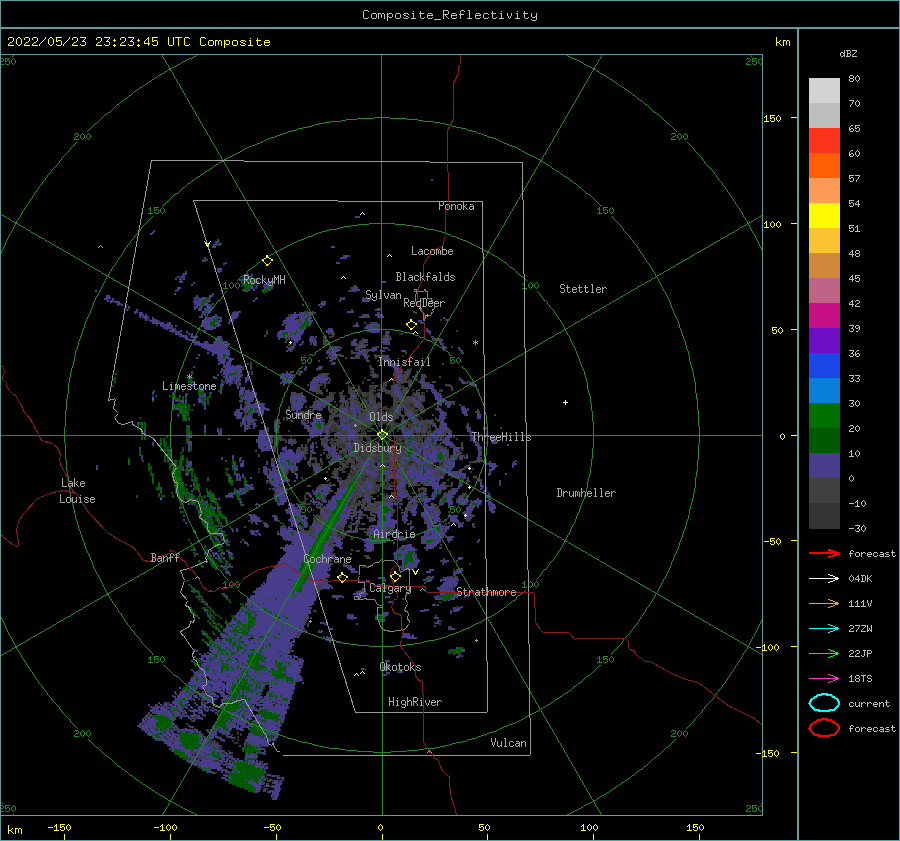Select the Olds label
This screenshot has width=900, height=841.
pyautogui.click(x=381, y=417)
